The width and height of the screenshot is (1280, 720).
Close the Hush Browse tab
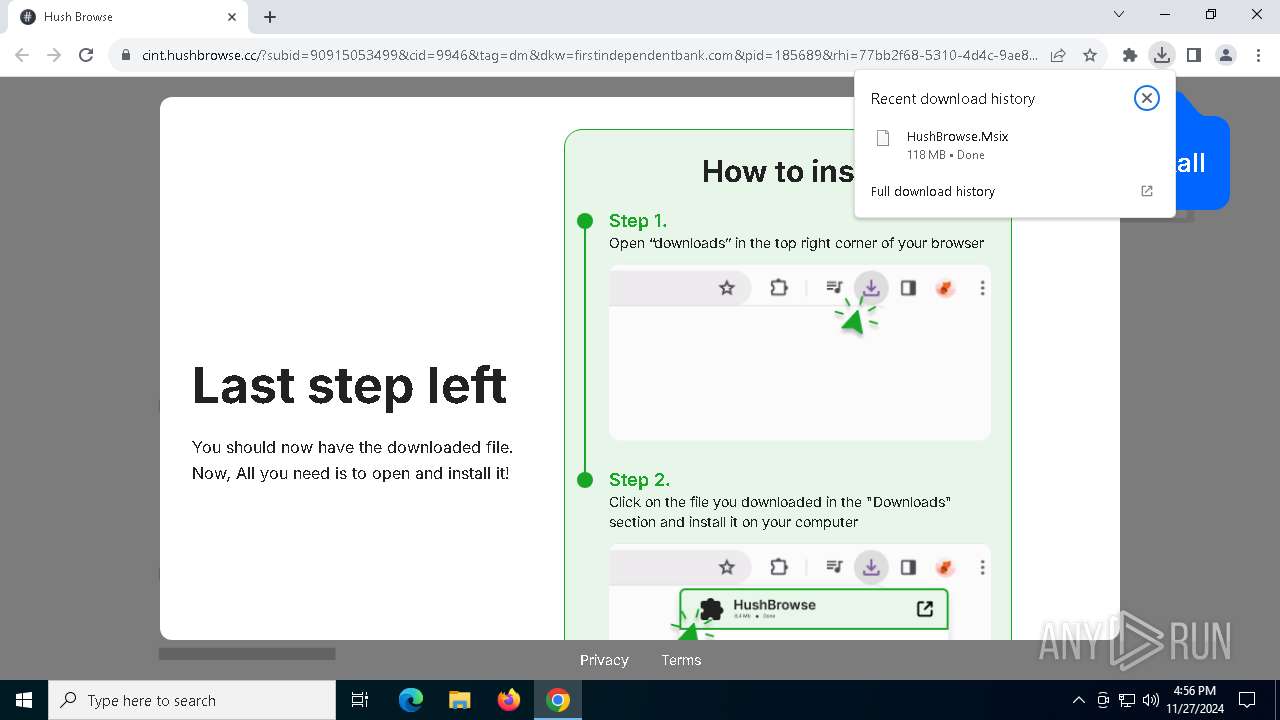point(232,17)
